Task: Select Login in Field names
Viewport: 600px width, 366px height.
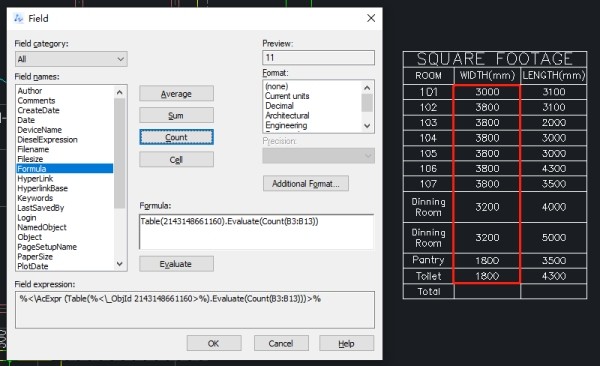Action: [x=27, y=218]
